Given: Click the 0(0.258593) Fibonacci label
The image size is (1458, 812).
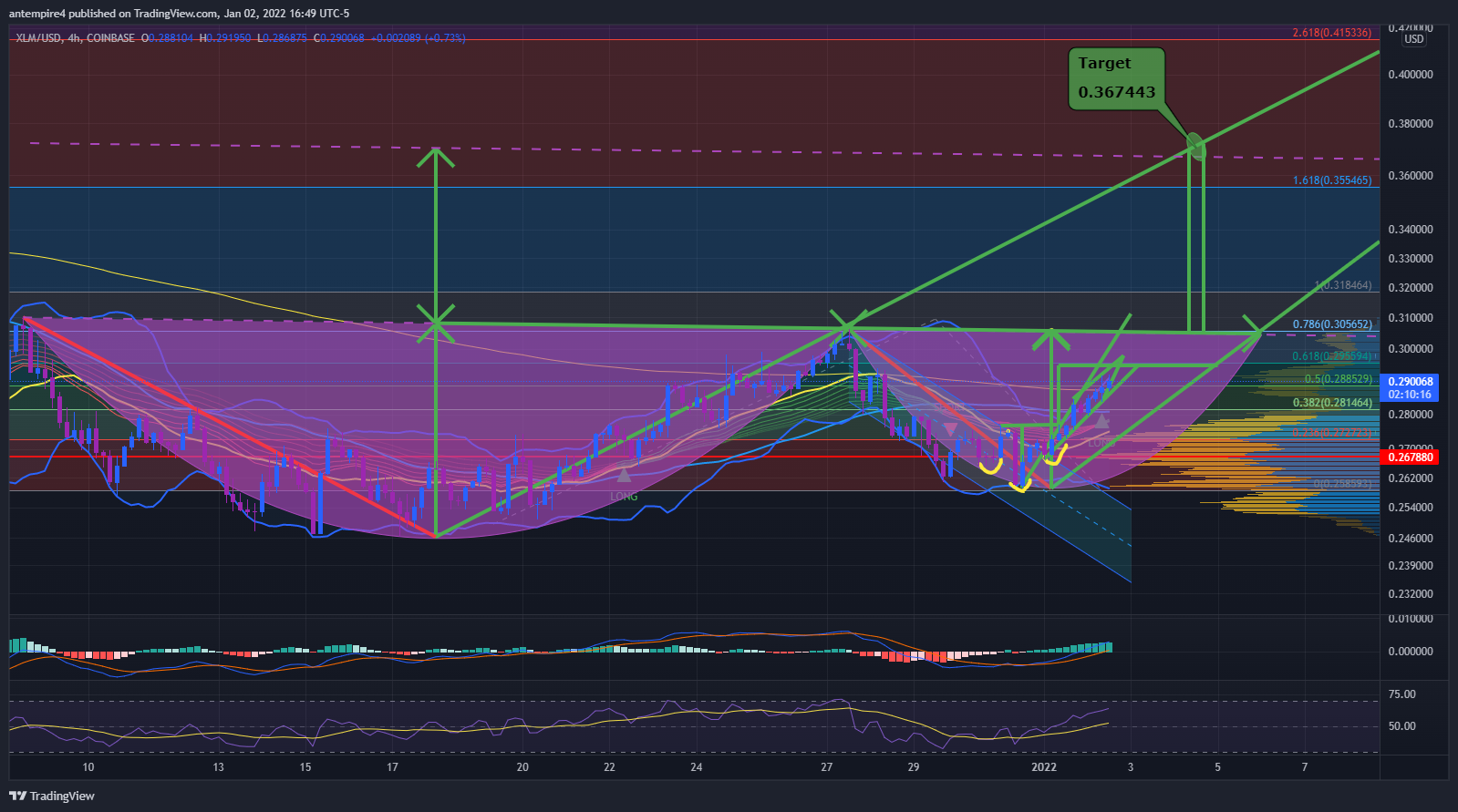Looking at the screenshot, I should [1342, 484].
